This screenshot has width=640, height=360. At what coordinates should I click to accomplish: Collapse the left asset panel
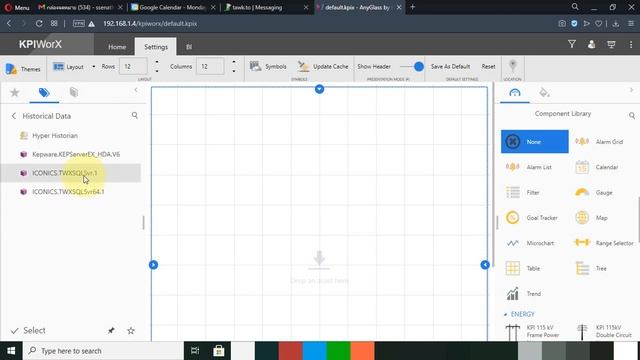136,90
